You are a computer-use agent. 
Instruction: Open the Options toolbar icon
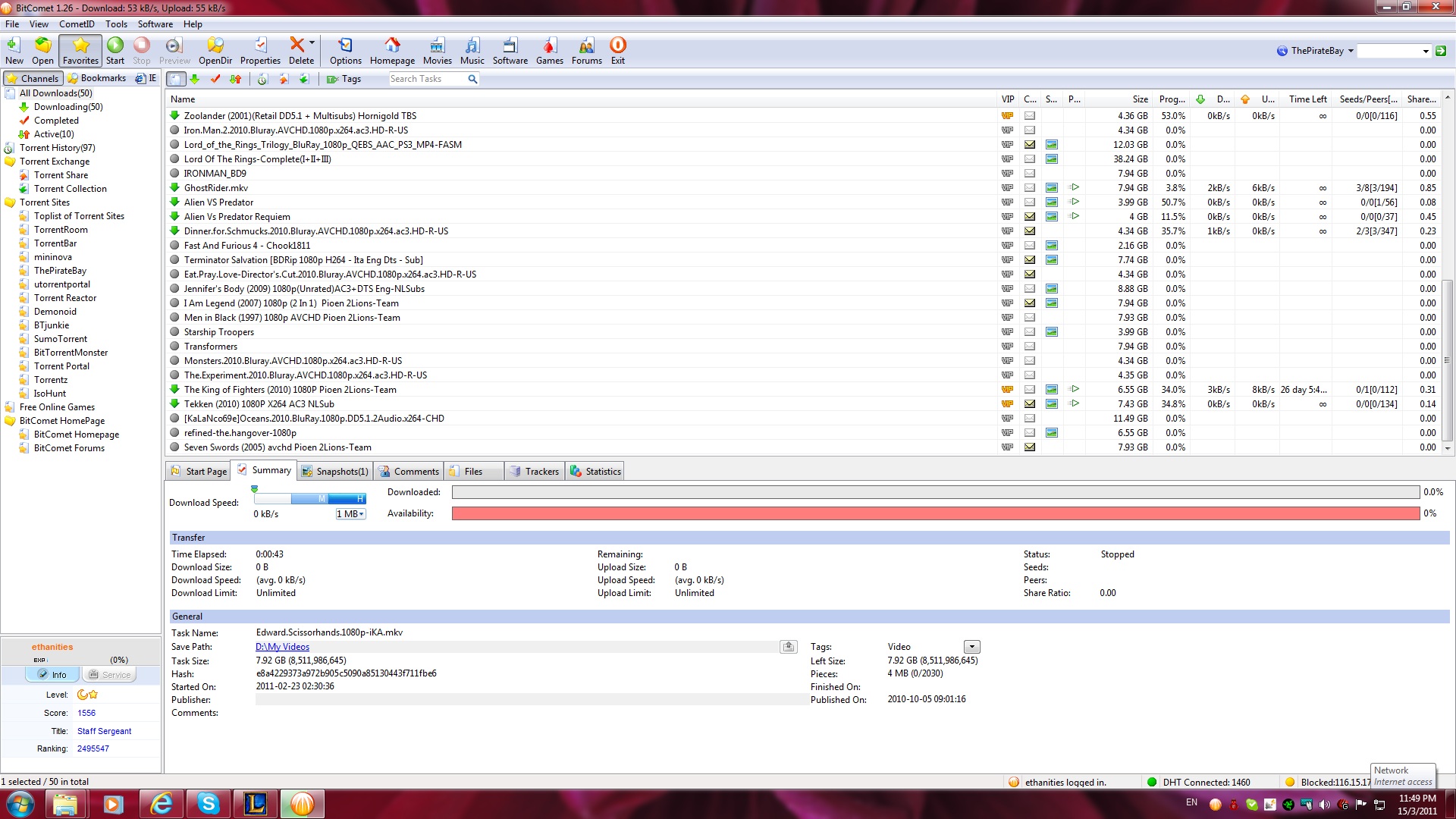(346, 51)
